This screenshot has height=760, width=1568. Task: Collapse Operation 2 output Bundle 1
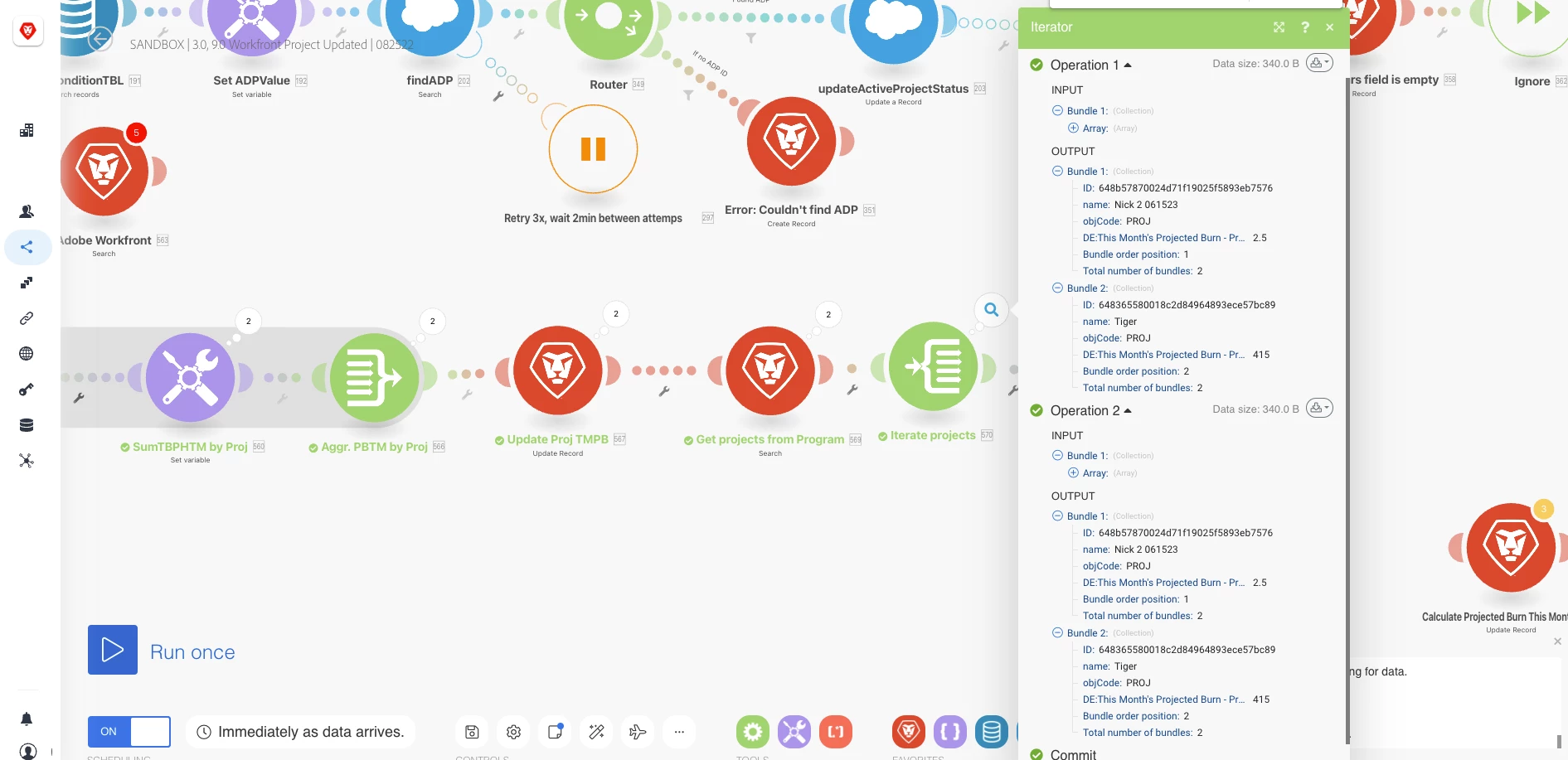1057,516
